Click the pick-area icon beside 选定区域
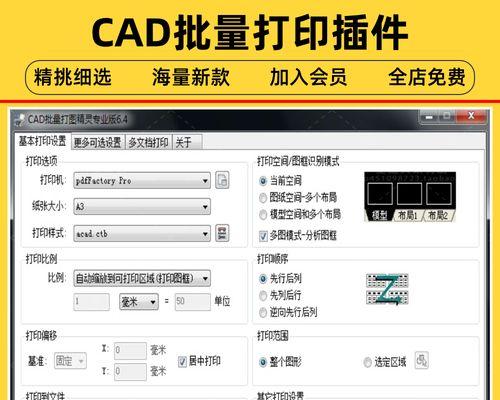 pyautogui.click(x=421, y=360)
